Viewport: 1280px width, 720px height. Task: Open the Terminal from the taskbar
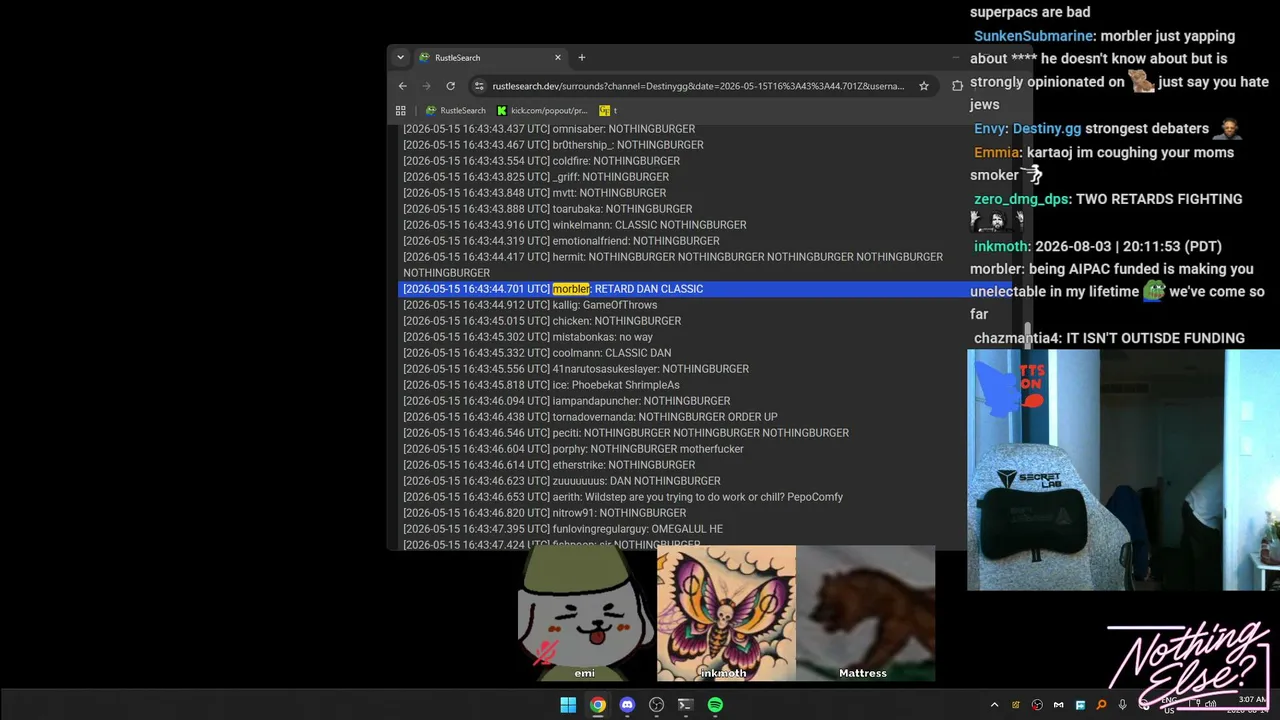pos(685,705)
